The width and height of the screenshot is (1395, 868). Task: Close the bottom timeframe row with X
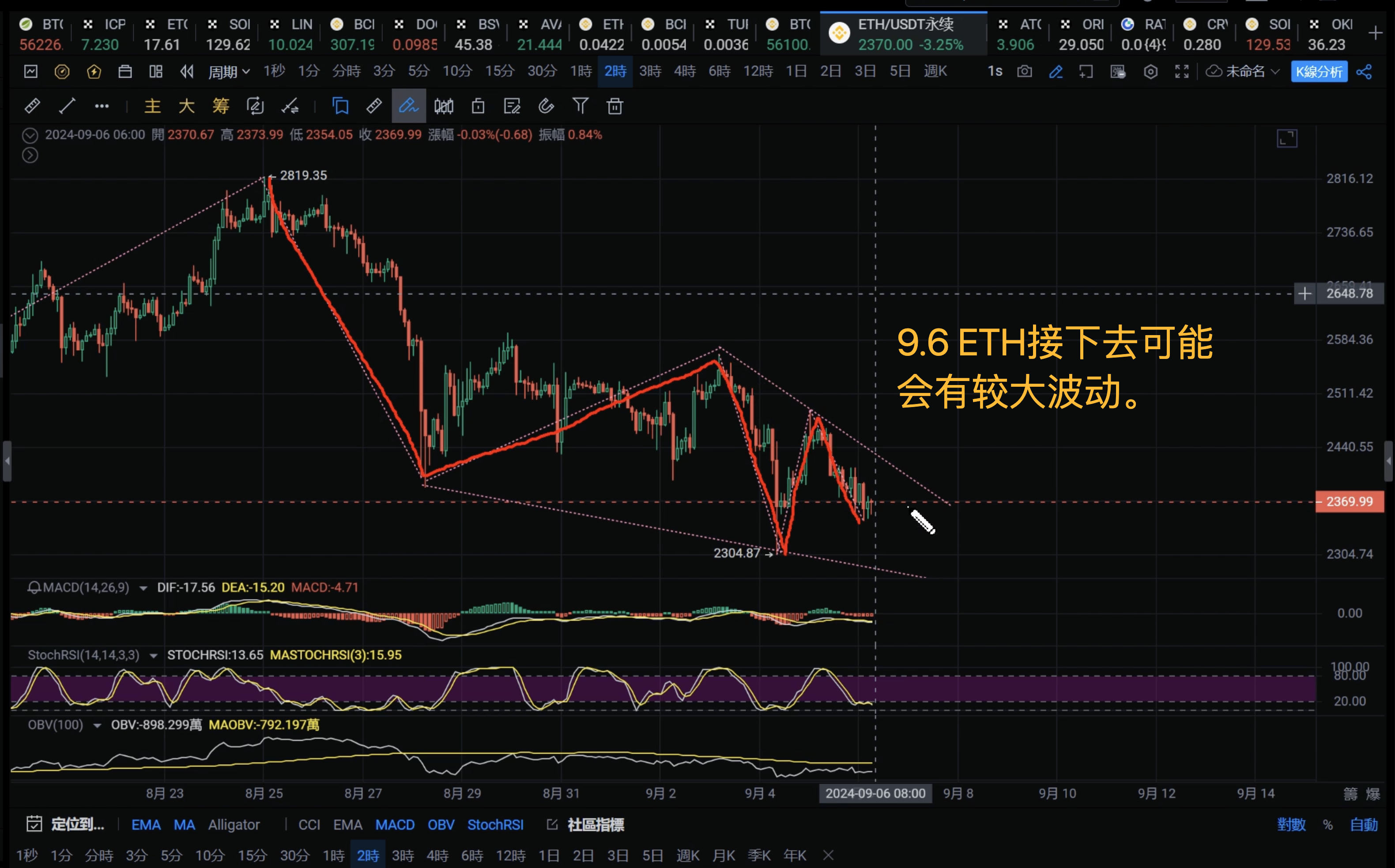(x=828, y=855)
